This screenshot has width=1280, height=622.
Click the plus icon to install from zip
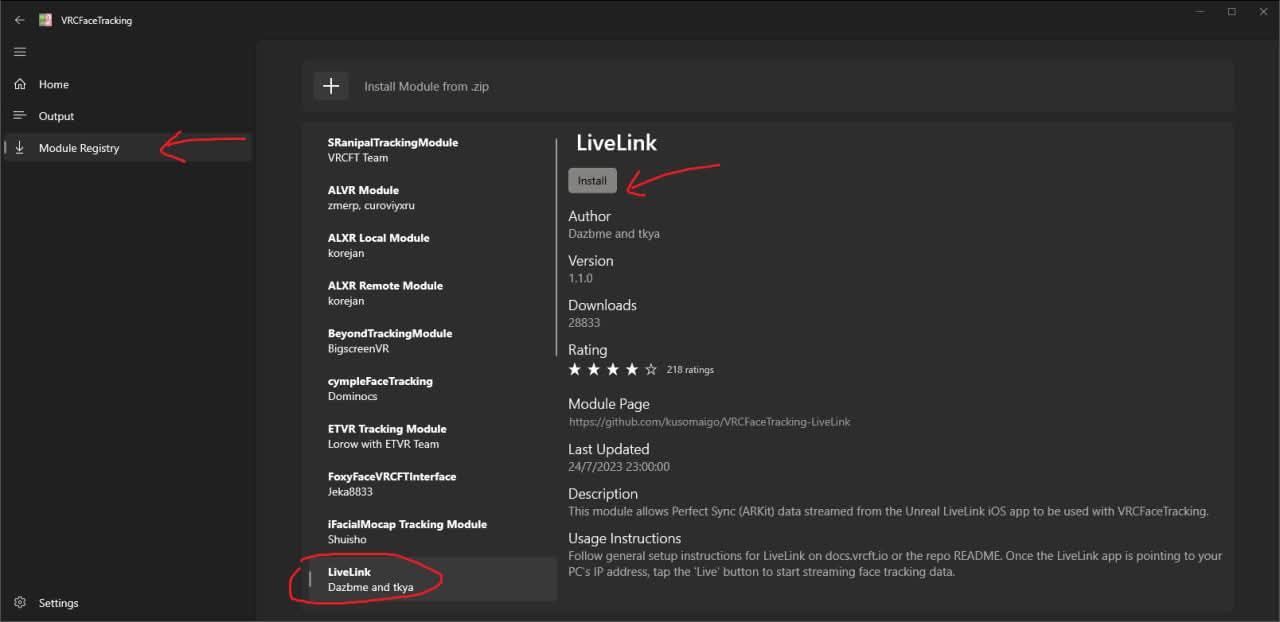pyautogui.click(x=331, y=86)
